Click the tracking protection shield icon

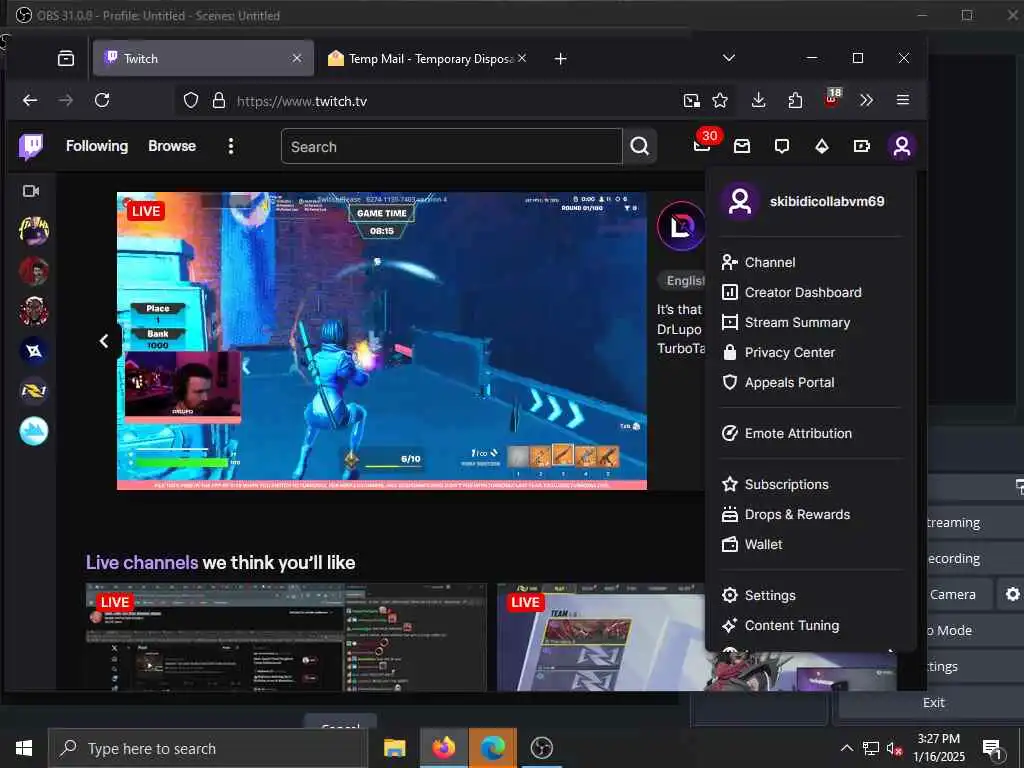click(x=191, y=101)
